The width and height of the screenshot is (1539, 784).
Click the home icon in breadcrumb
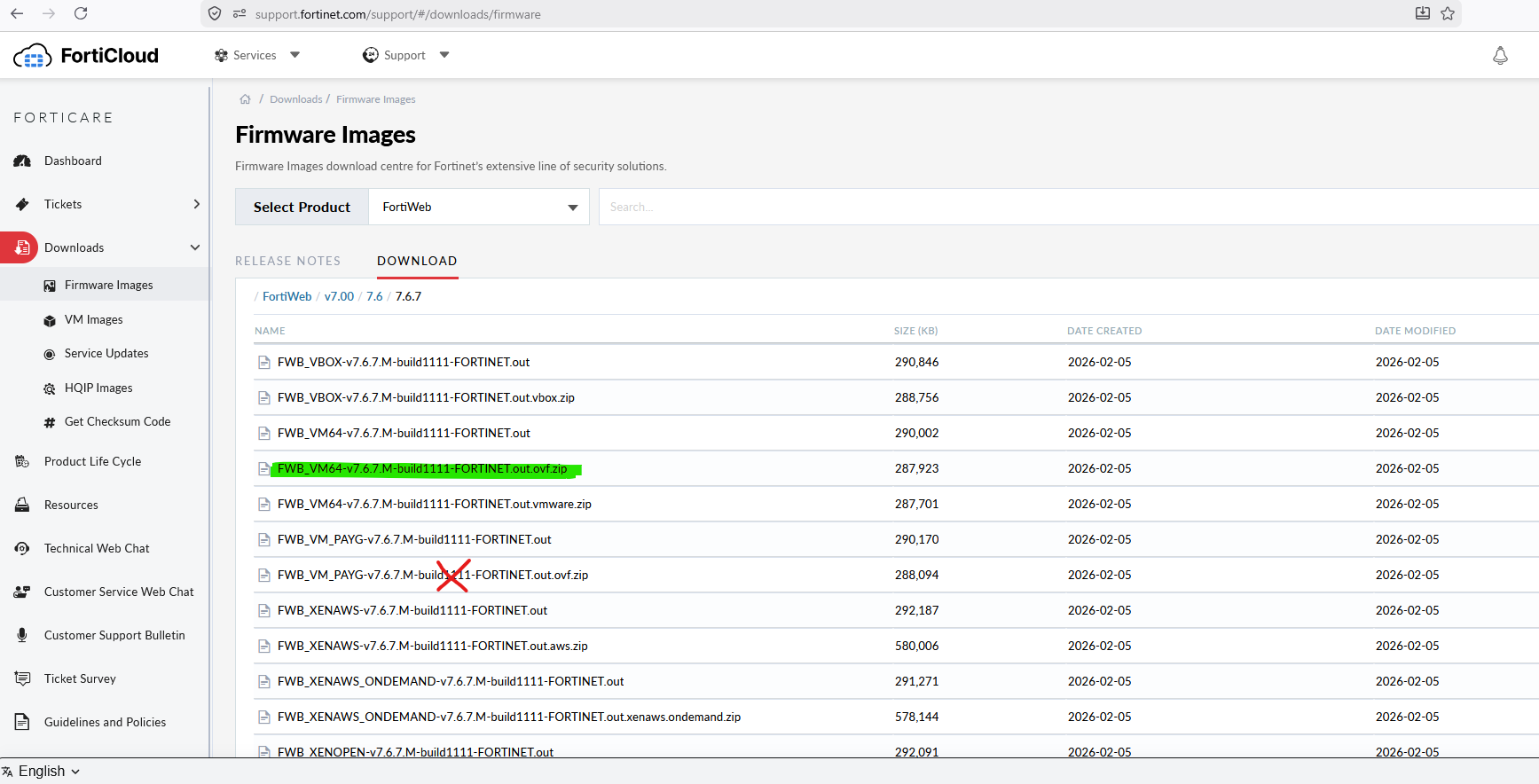click(x=246, y=99)
